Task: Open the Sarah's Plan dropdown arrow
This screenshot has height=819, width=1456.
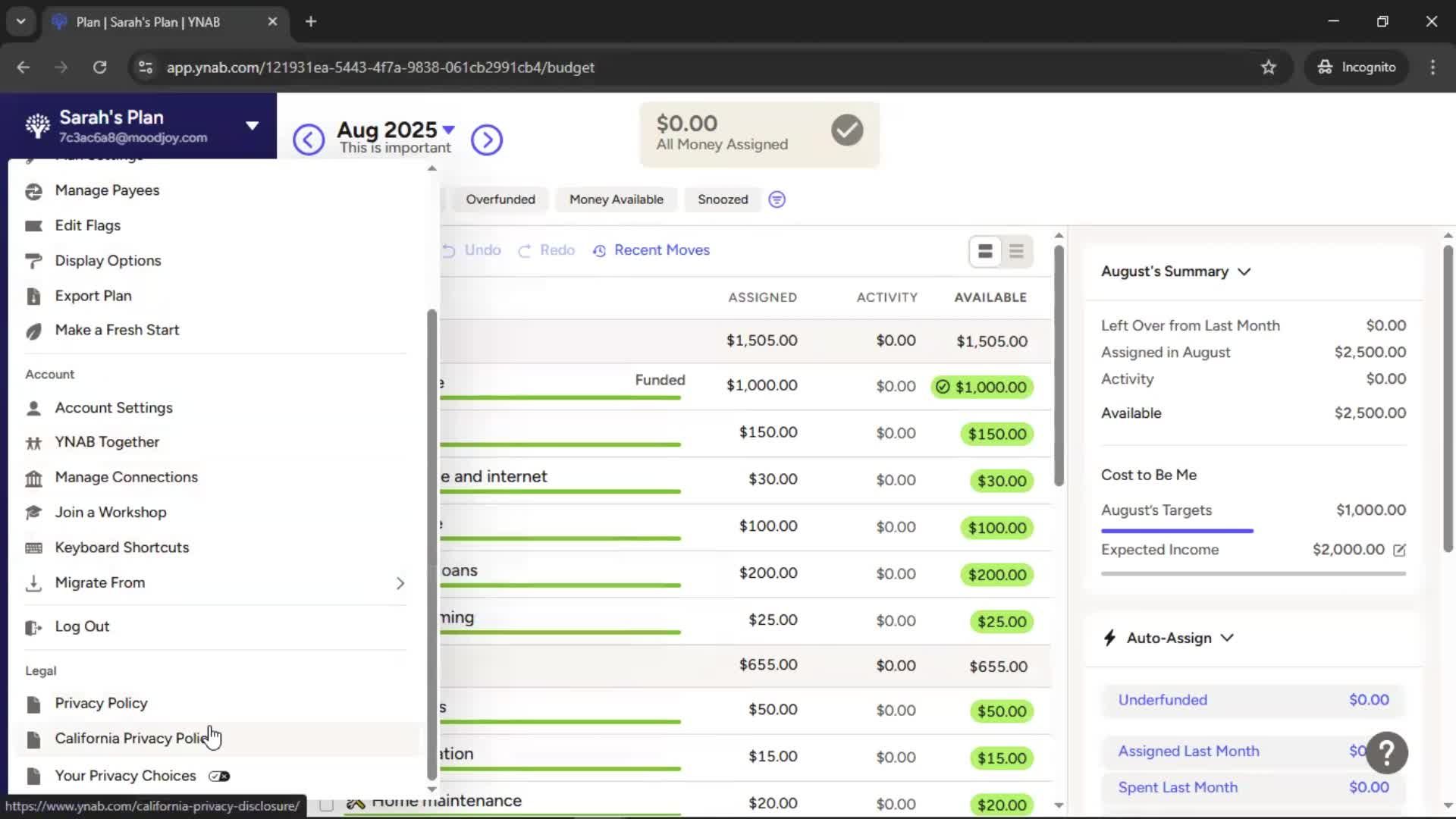Action: click(252, 126)
